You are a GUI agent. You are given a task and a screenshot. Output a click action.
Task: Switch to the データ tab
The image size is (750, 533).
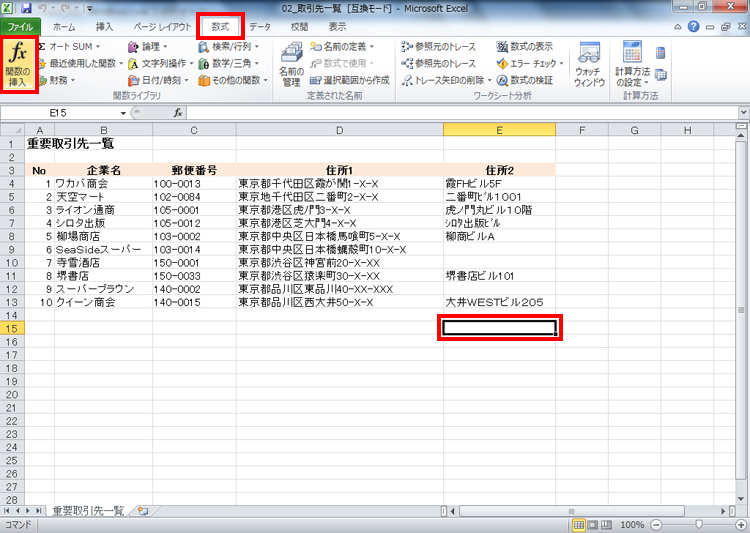(x=260, y=27)
